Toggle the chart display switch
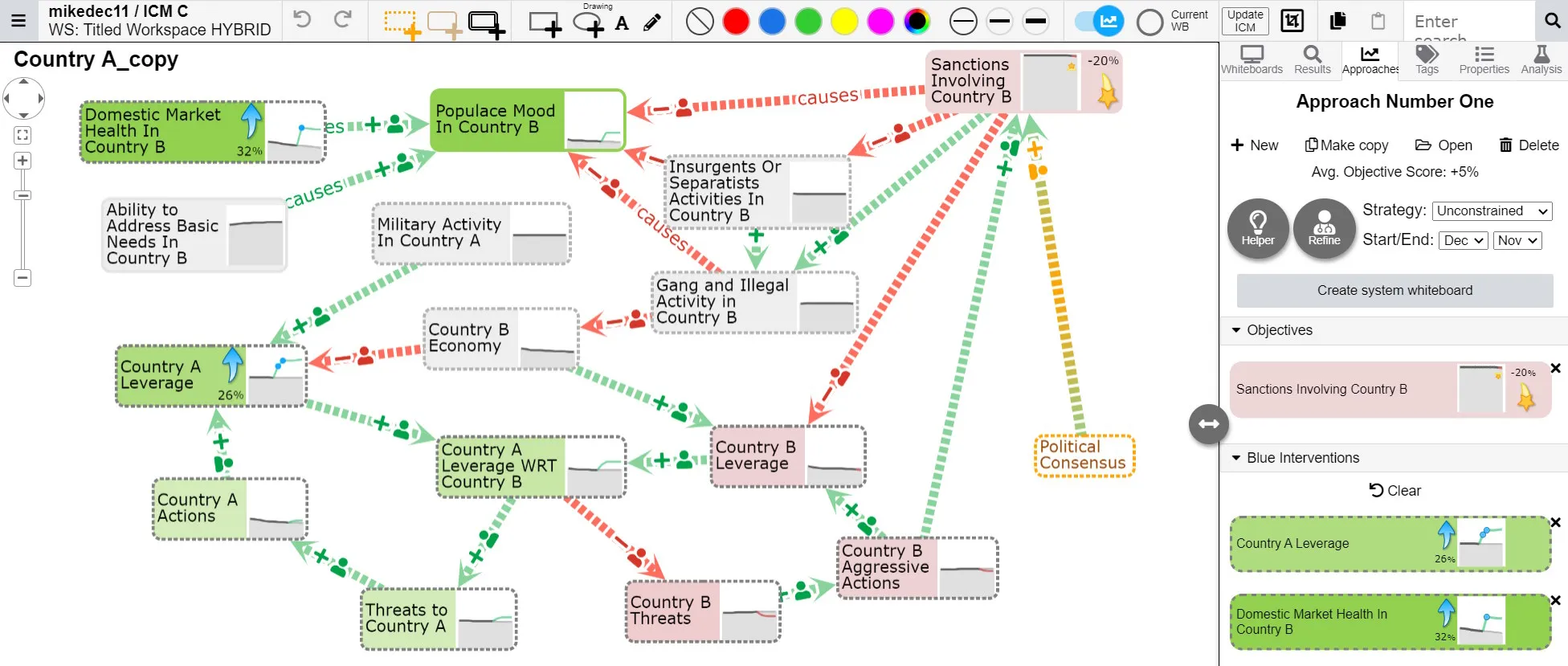Viewport: 1568px width, 666px height. (x=1099, y=22)
